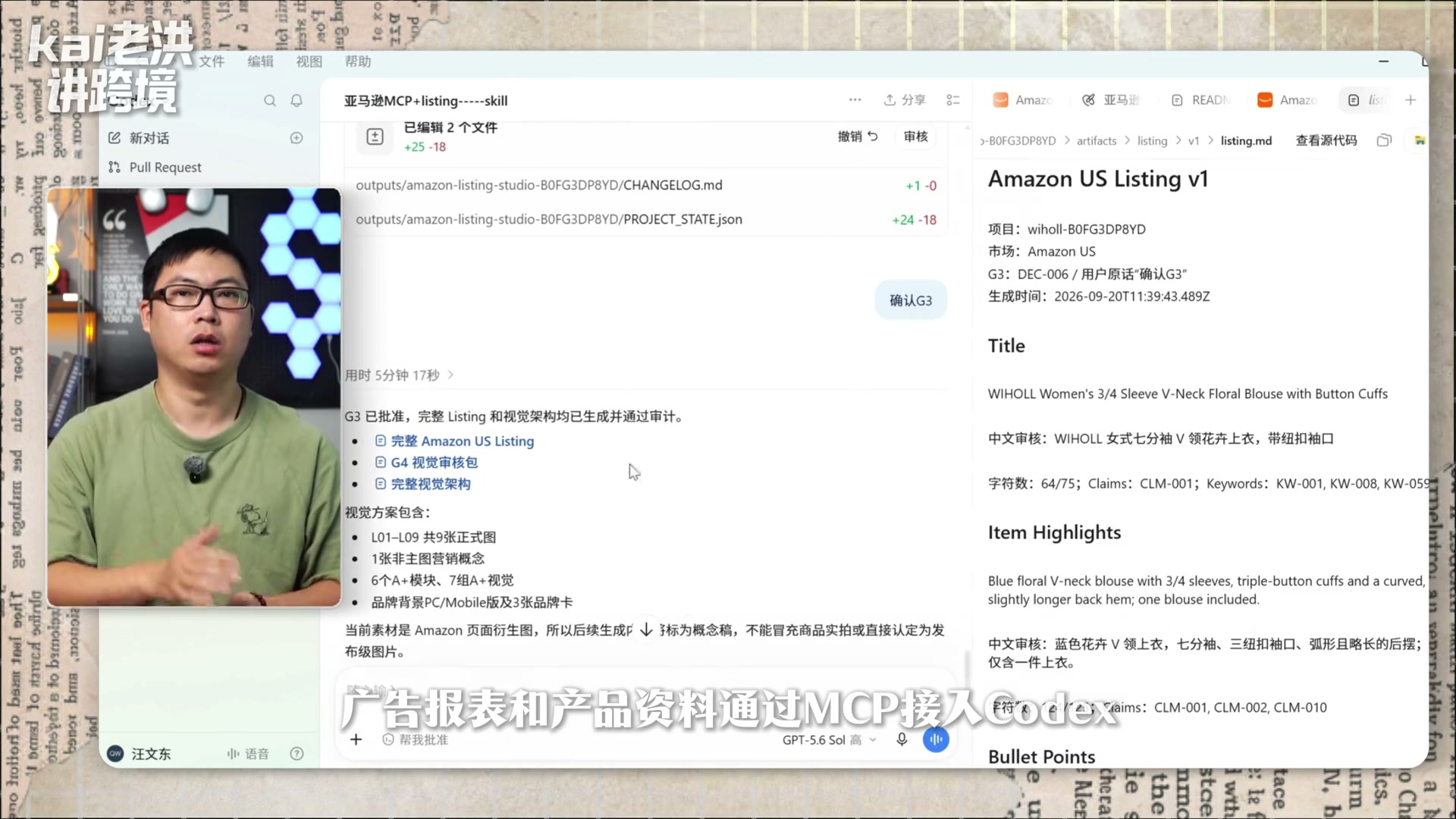Switch to README tab
The height and width of the screenshot is (819, 1456).
(x=1200, y=100)
